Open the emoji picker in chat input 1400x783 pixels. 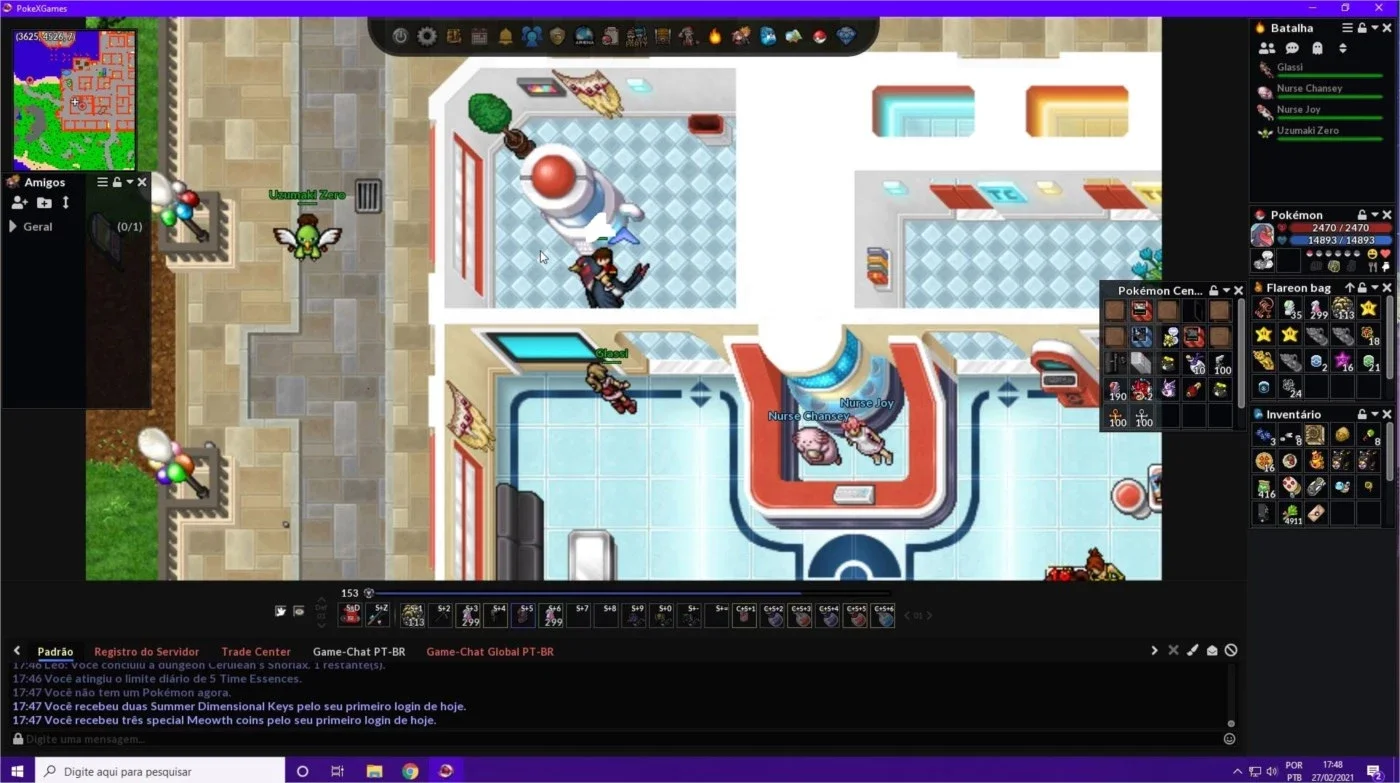click(1229, 739)
